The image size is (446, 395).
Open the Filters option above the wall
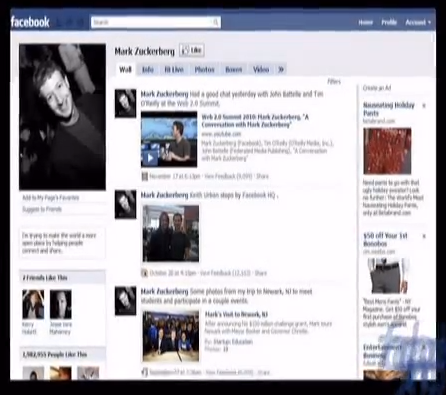coord(334,81)
